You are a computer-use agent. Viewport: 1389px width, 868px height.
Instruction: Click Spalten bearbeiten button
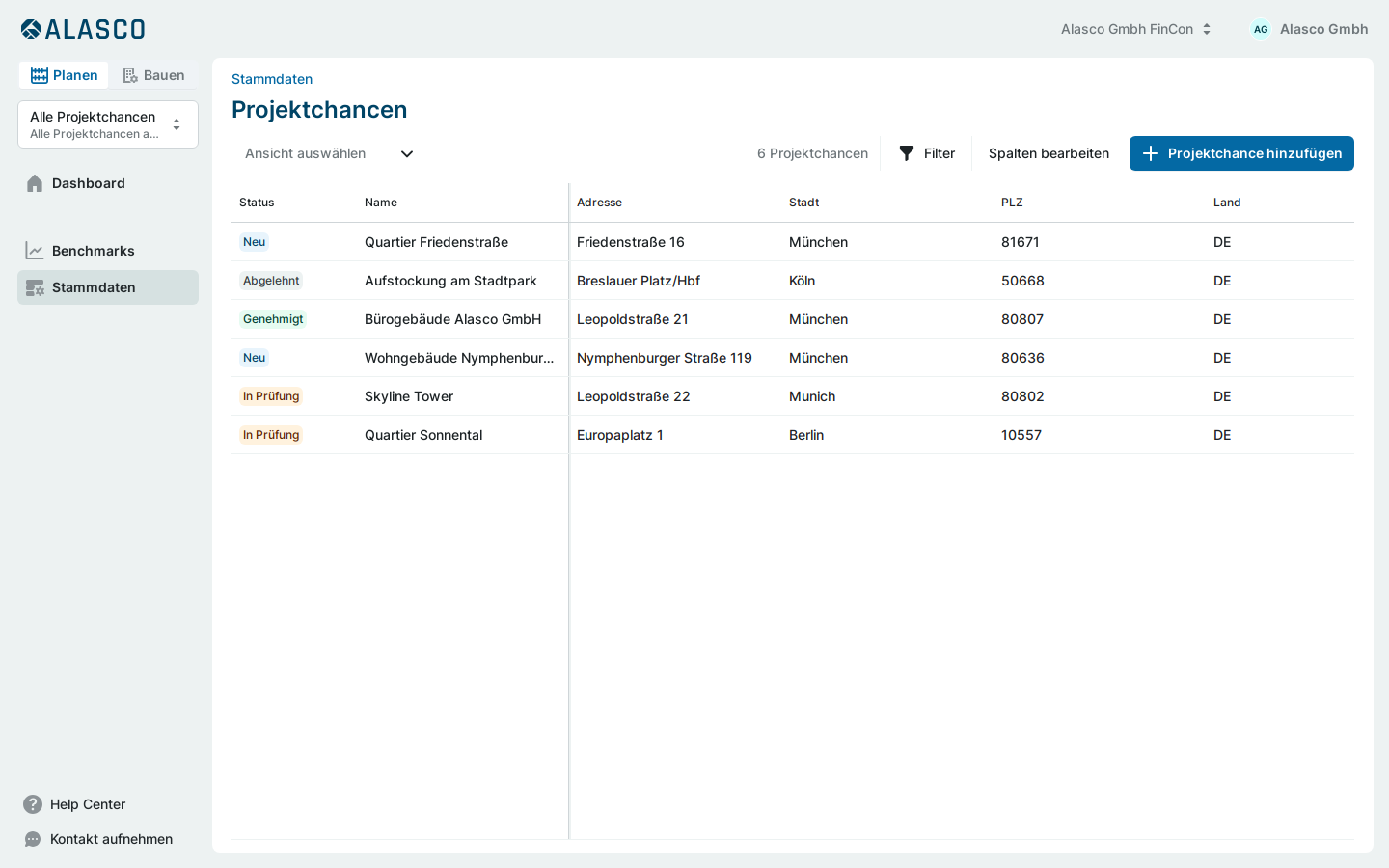pos(1049,153)
